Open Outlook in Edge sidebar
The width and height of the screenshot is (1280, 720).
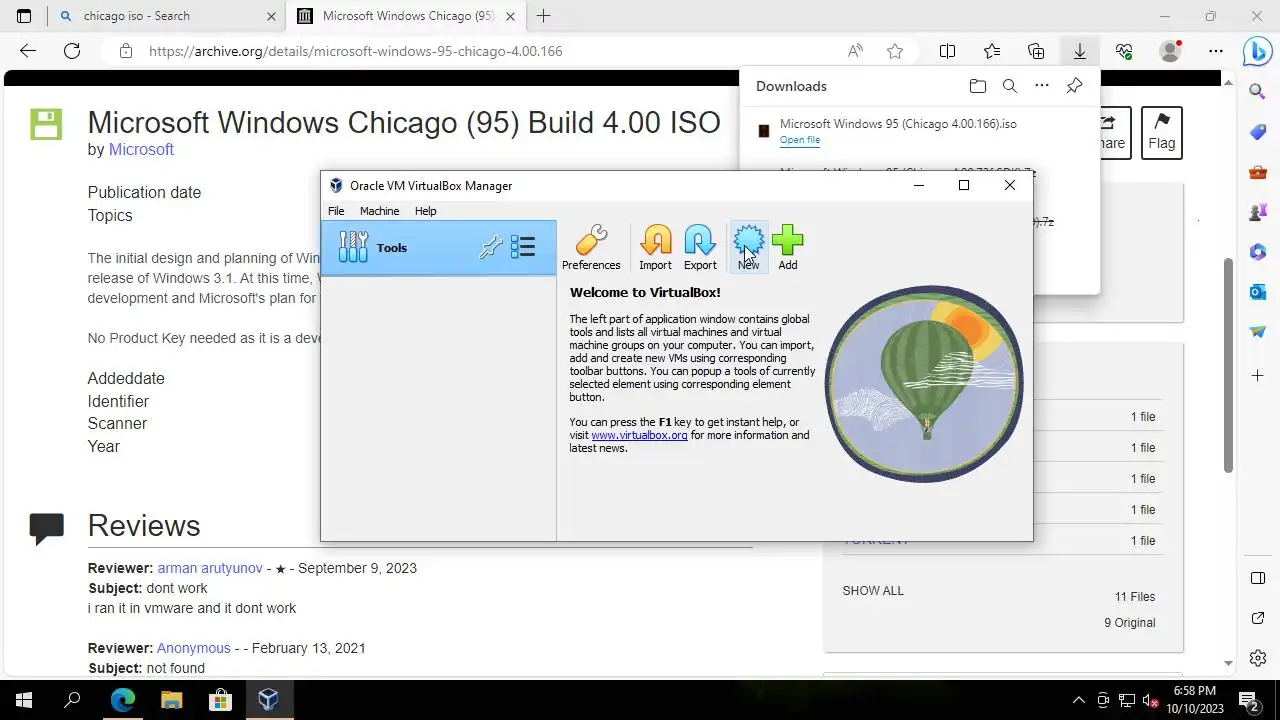[1258, 291]
